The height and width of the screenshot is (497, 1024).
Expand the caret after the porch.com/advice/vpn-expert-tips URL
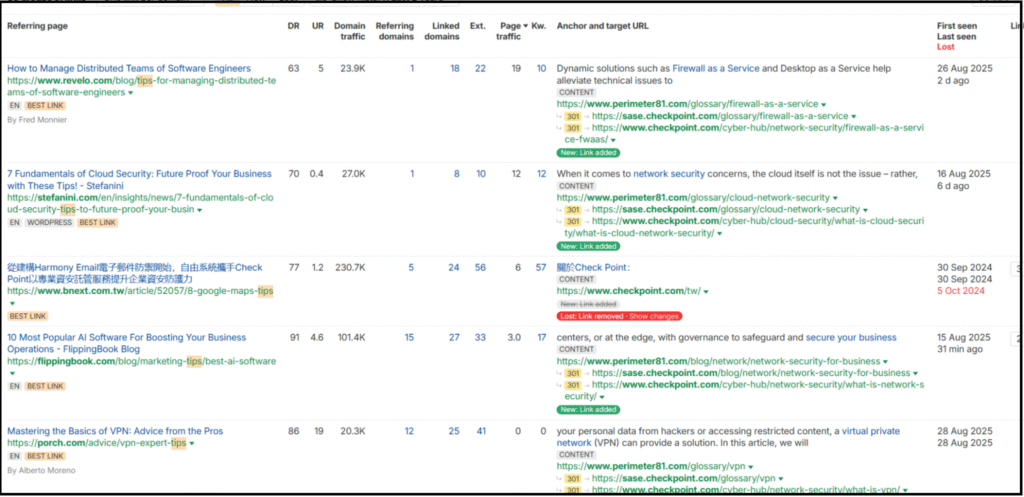(191, 444)
